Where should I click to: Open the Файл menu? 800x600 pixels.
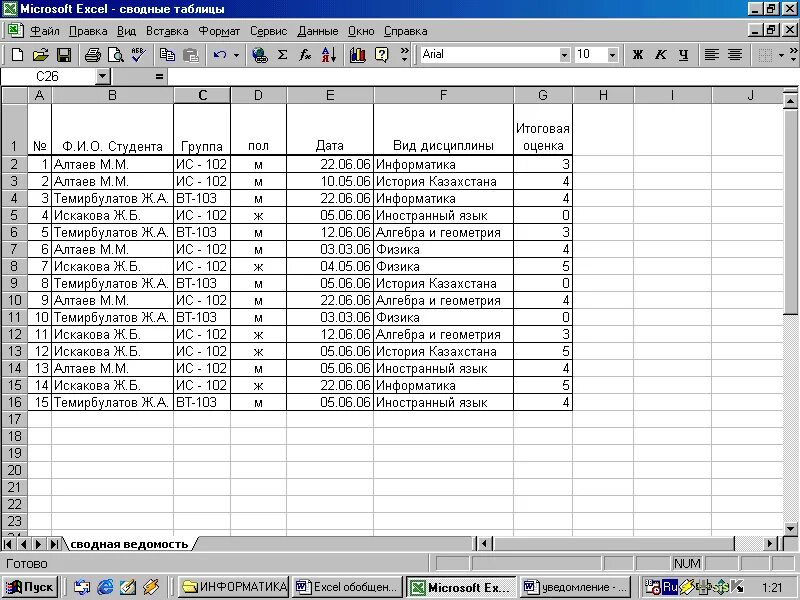click(x=45, y=31)
